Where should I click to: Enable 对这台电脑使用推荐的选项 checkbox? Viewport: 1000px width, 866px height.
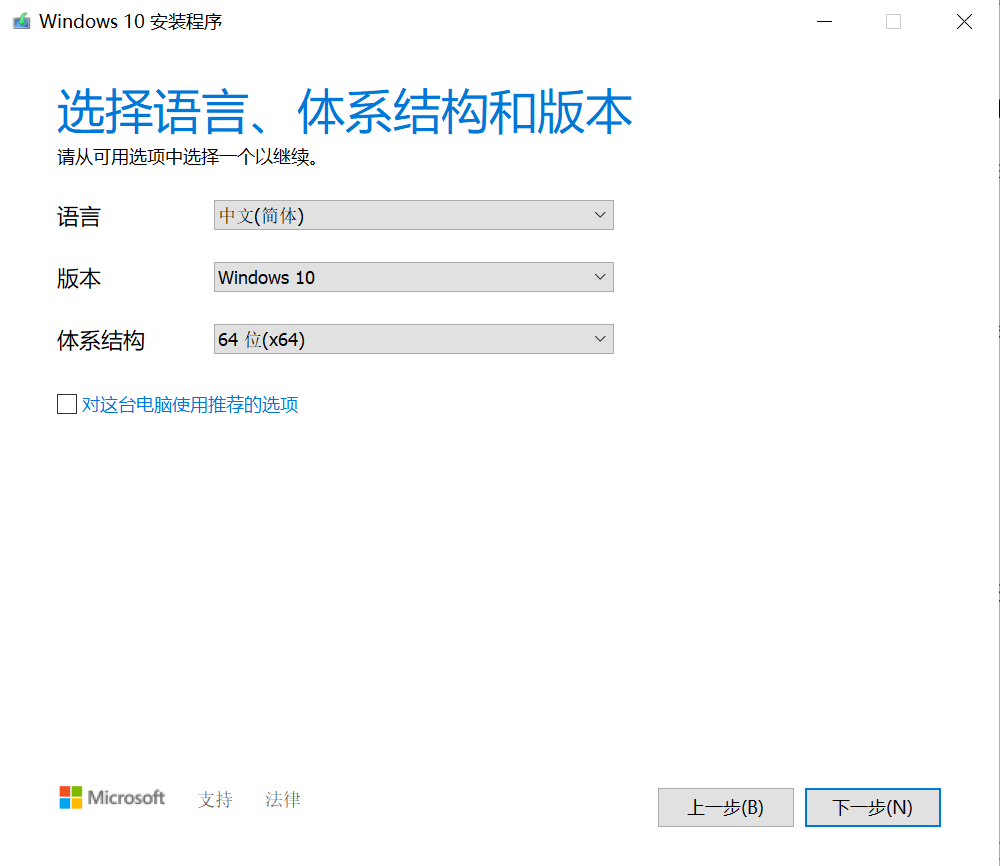(x=67, y=404)
